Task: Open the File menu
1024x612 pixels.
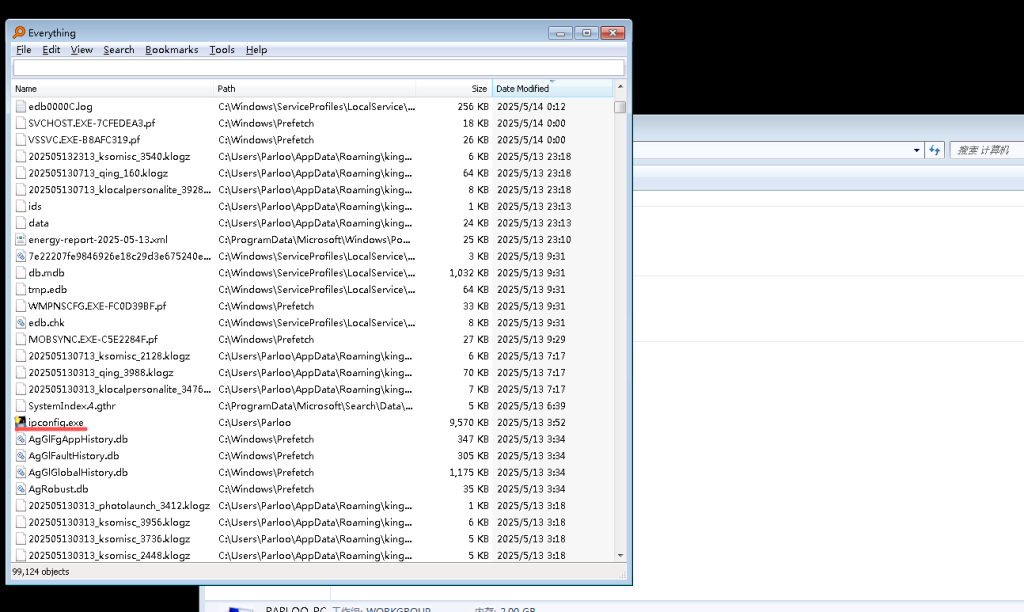Action: click(x=23, y=50)
